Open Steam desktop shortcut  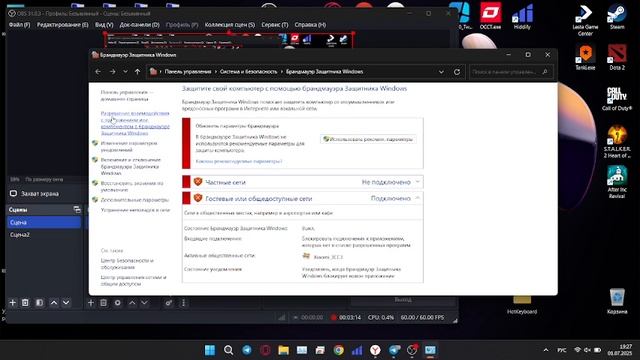pos(617,17)
